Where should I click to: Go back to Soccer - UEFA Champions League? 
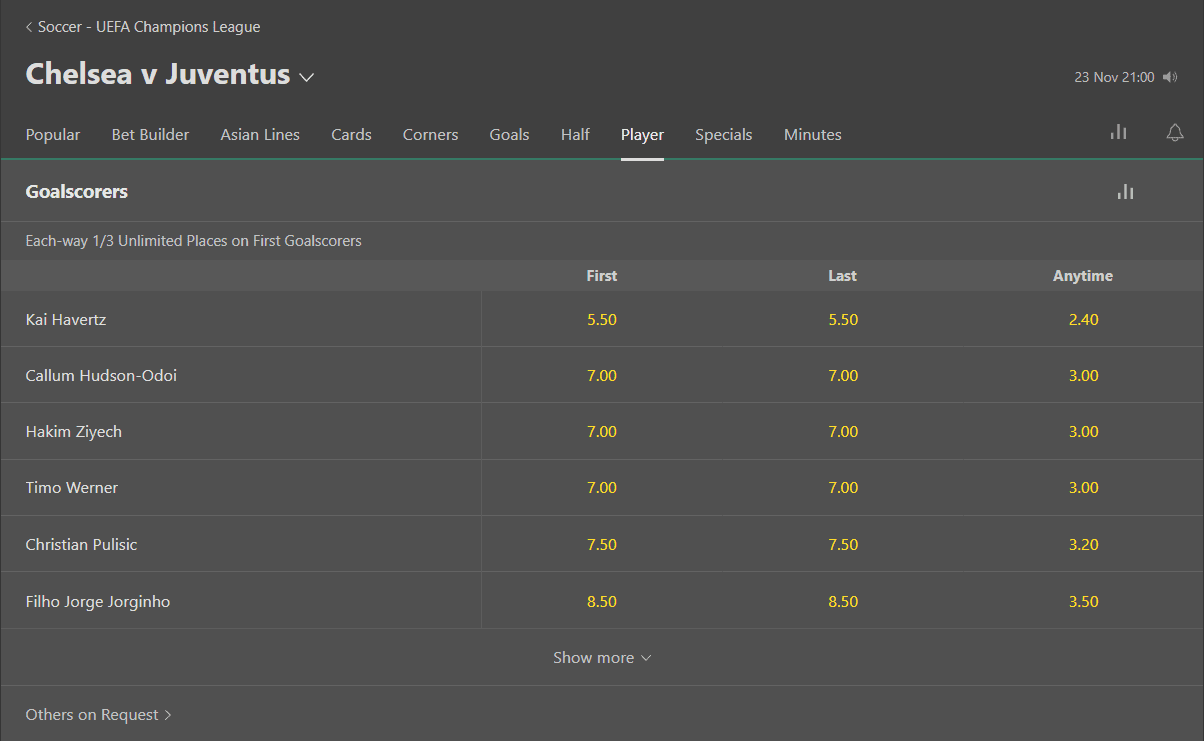click(143, 27)
